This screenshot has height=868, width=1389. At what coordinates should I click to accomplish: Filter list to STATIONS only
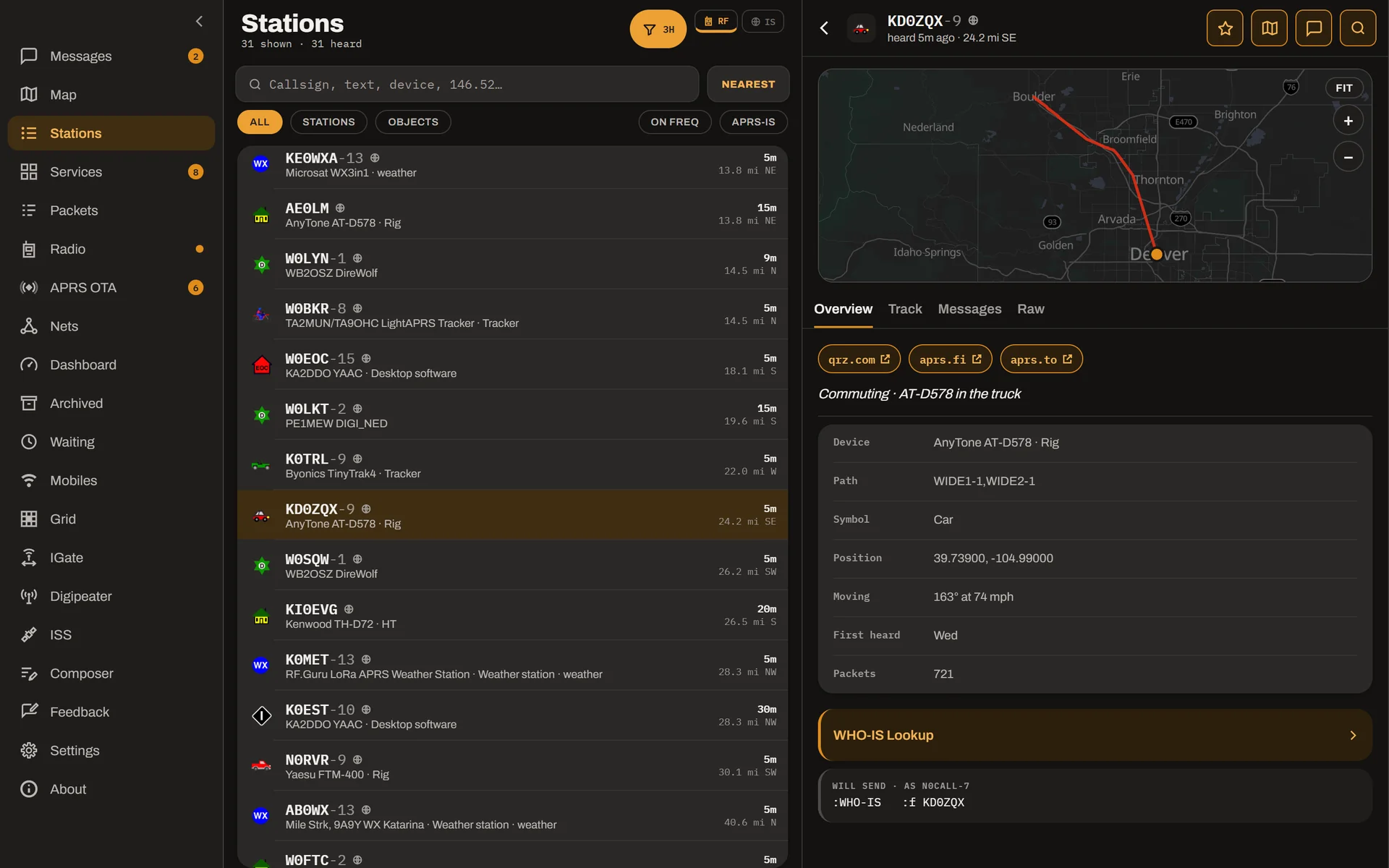(328, 122)
